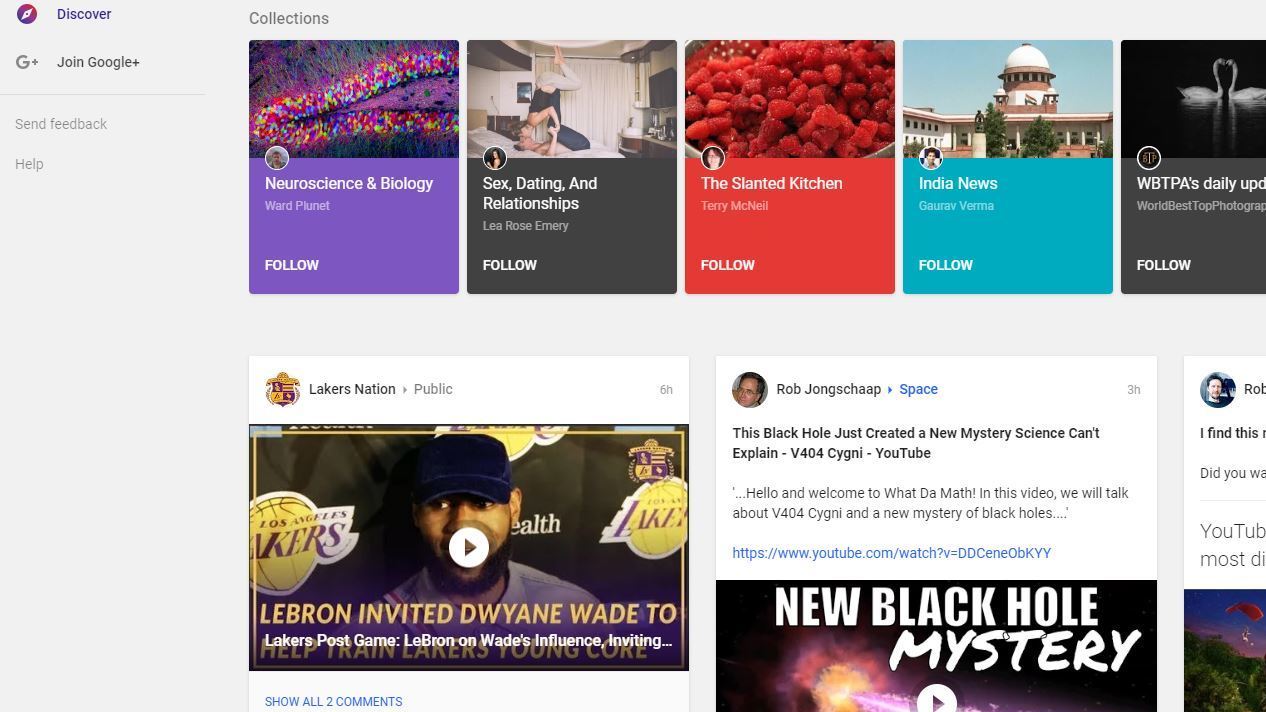Open Neuroscience & Biology collection title
Screen dimensions: 1266x712
point(349,183)
